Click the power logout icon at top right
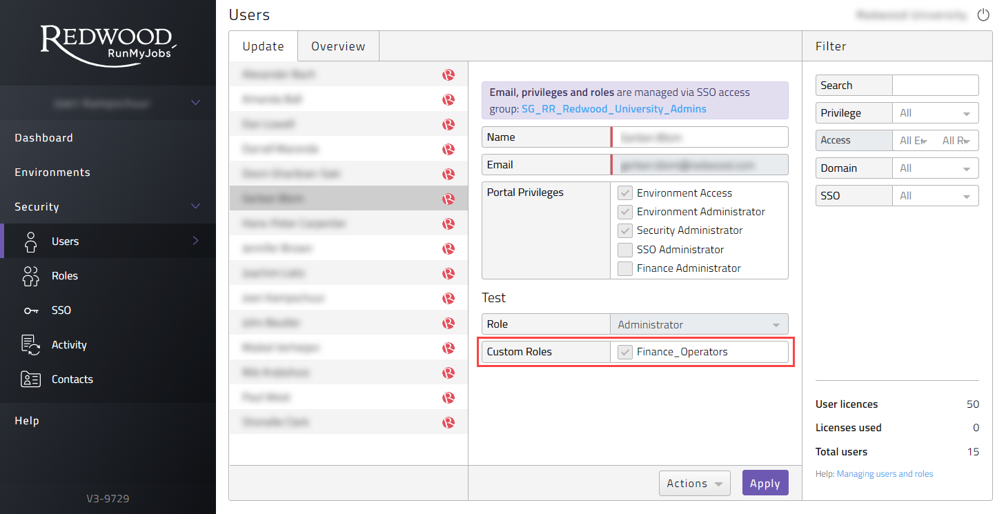This screenshot has width=994, height=514. point(982,15)
